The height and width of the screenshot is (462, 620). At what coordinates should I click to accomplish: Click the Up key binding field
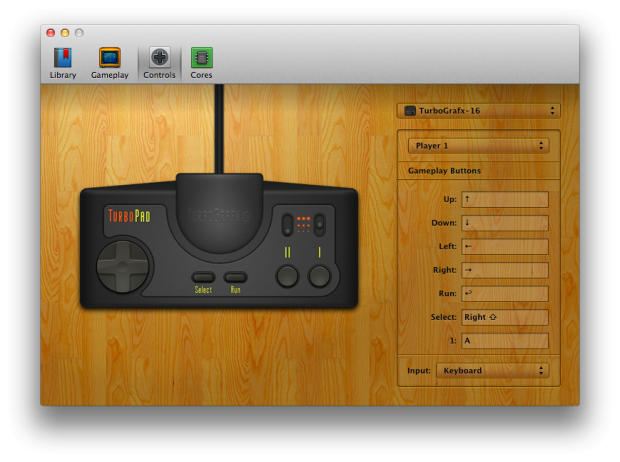tap(505, 199)
